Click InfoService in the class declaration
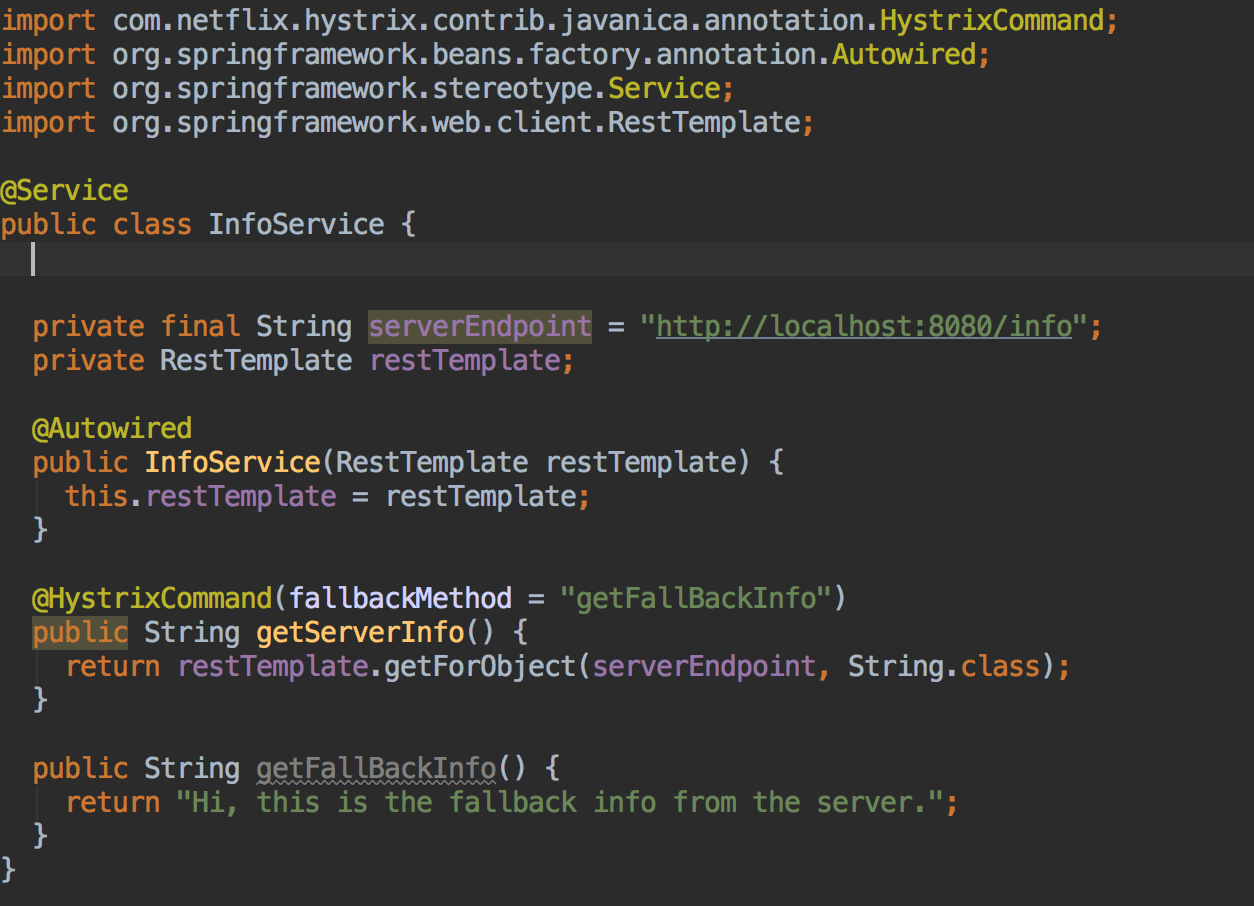 point(296,224)
